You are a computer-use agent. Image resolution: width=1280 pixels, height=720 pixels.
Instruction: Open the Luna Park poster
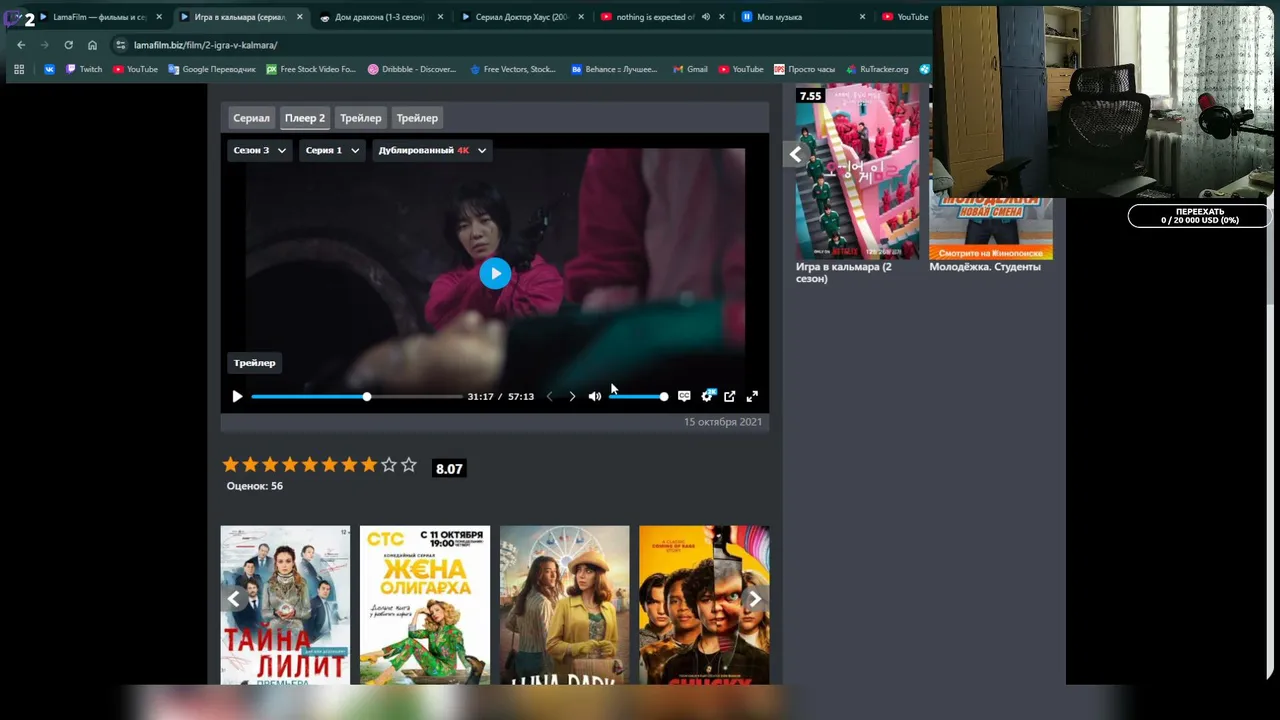[x=565, y=605]
